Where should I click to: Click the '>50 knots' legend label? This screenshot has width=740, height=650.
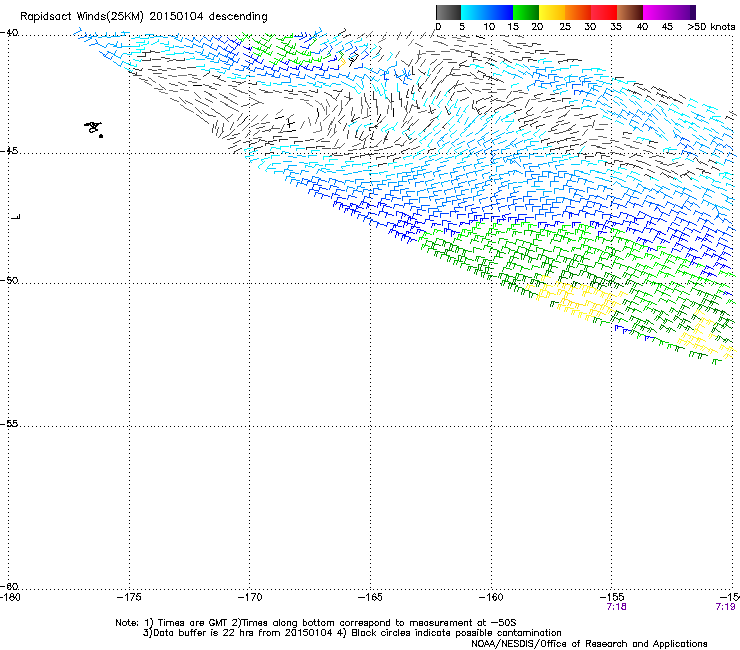[x=711, y=27]
